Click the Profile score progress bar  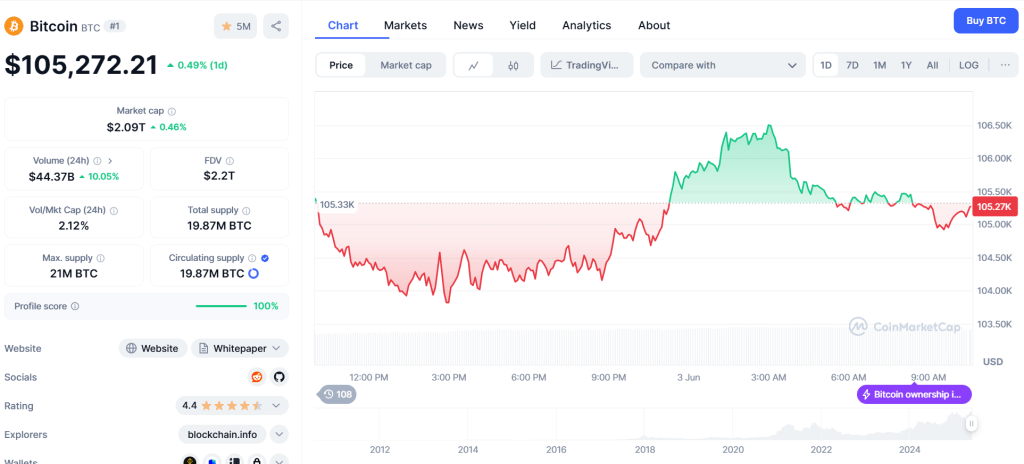click(x=221, y=306)
